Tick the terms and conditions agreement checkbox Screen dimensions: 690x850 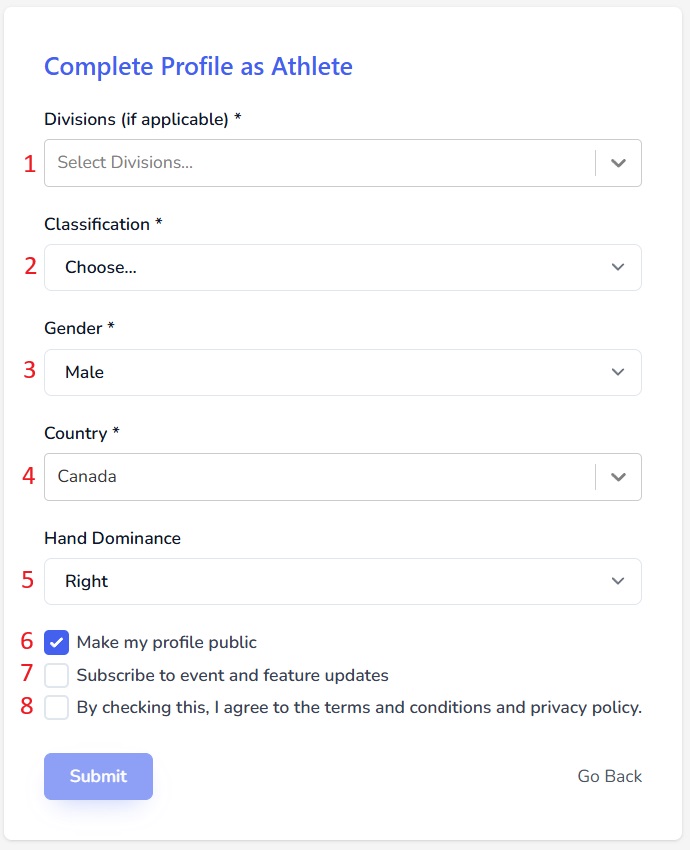pyautogui.click(x=57, y=708)
